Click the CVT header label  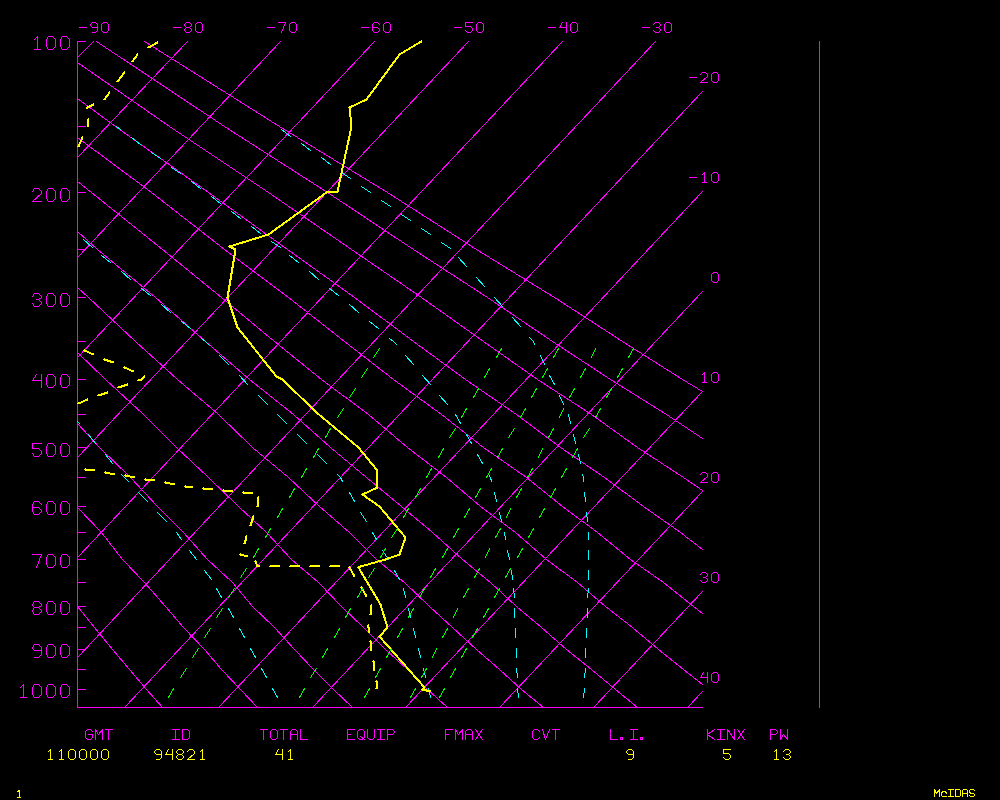(545, 735)
